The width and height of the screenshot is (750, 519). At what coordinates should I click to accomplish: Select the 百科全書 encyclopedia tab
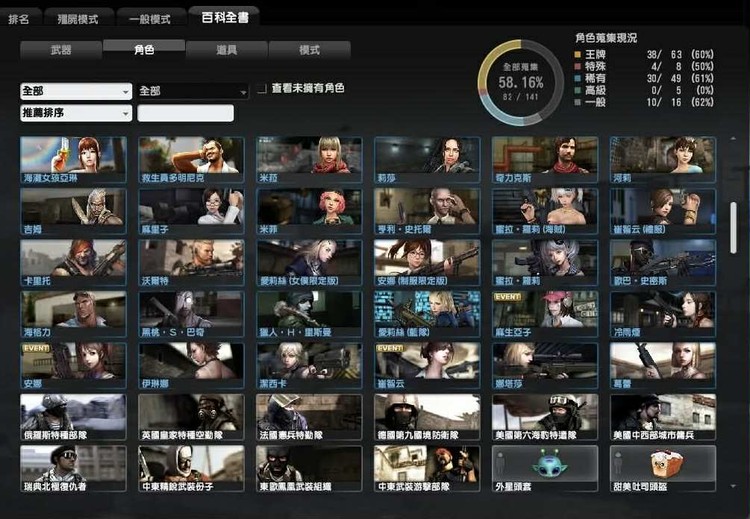point(224,17)
